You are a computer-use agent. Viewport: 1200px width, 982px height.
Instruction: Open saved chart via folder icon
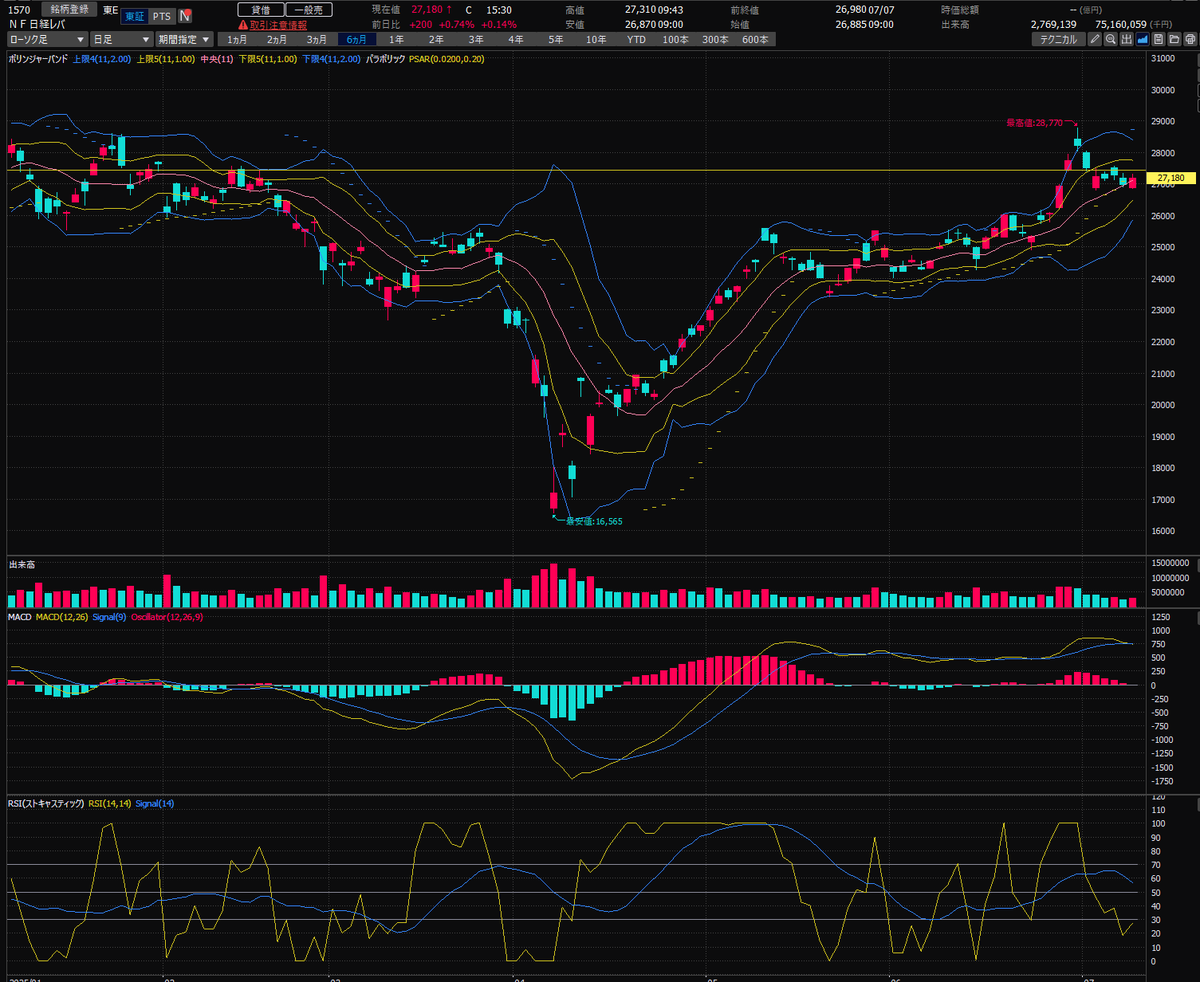tap(1174, 39)
